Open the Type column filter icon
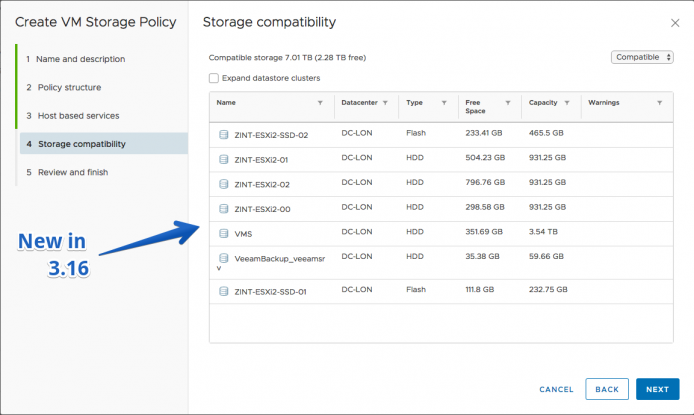Screen dimensions: 694x415 click(444, 103)
